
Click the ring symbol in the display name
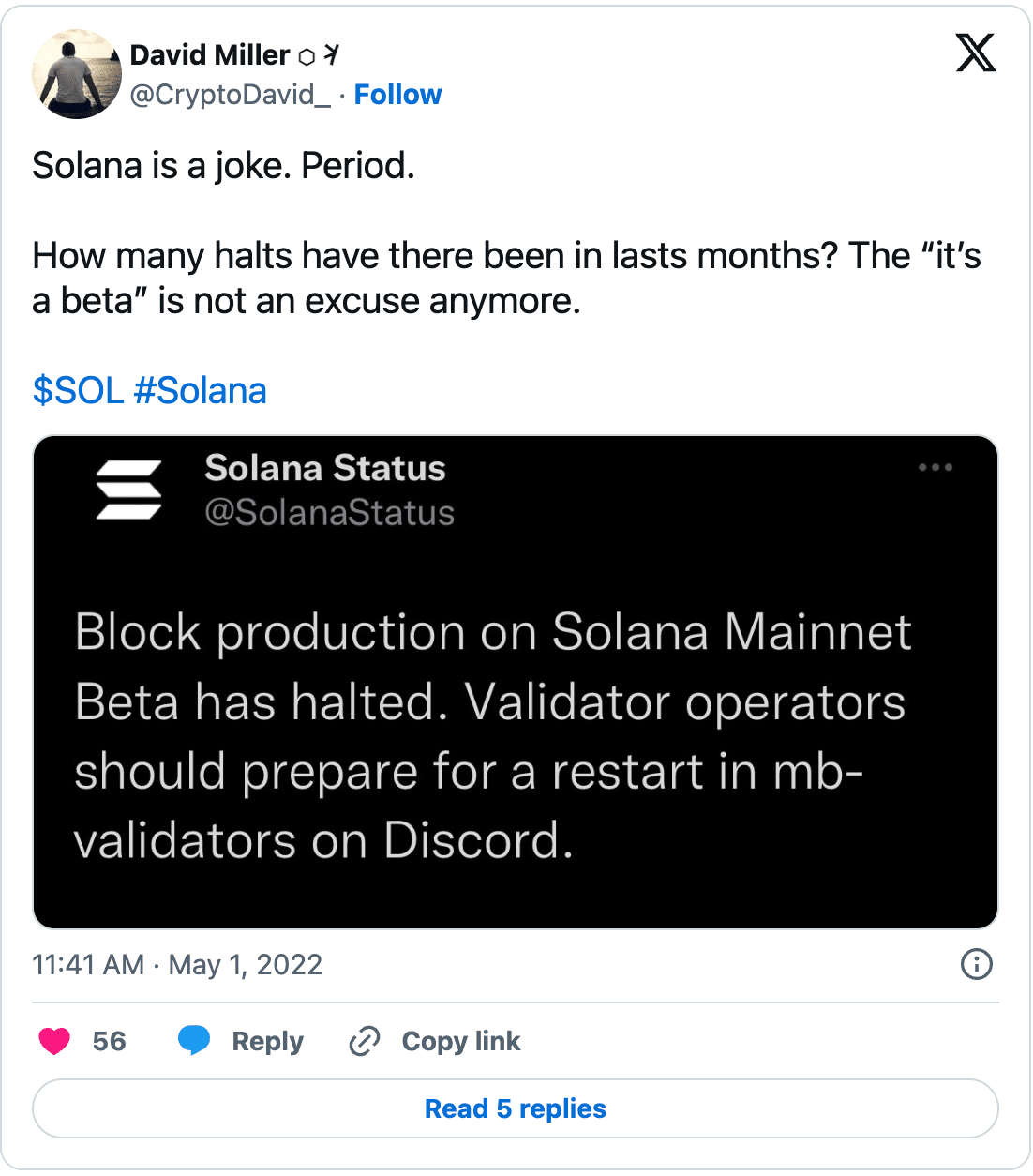pos(307,54)
